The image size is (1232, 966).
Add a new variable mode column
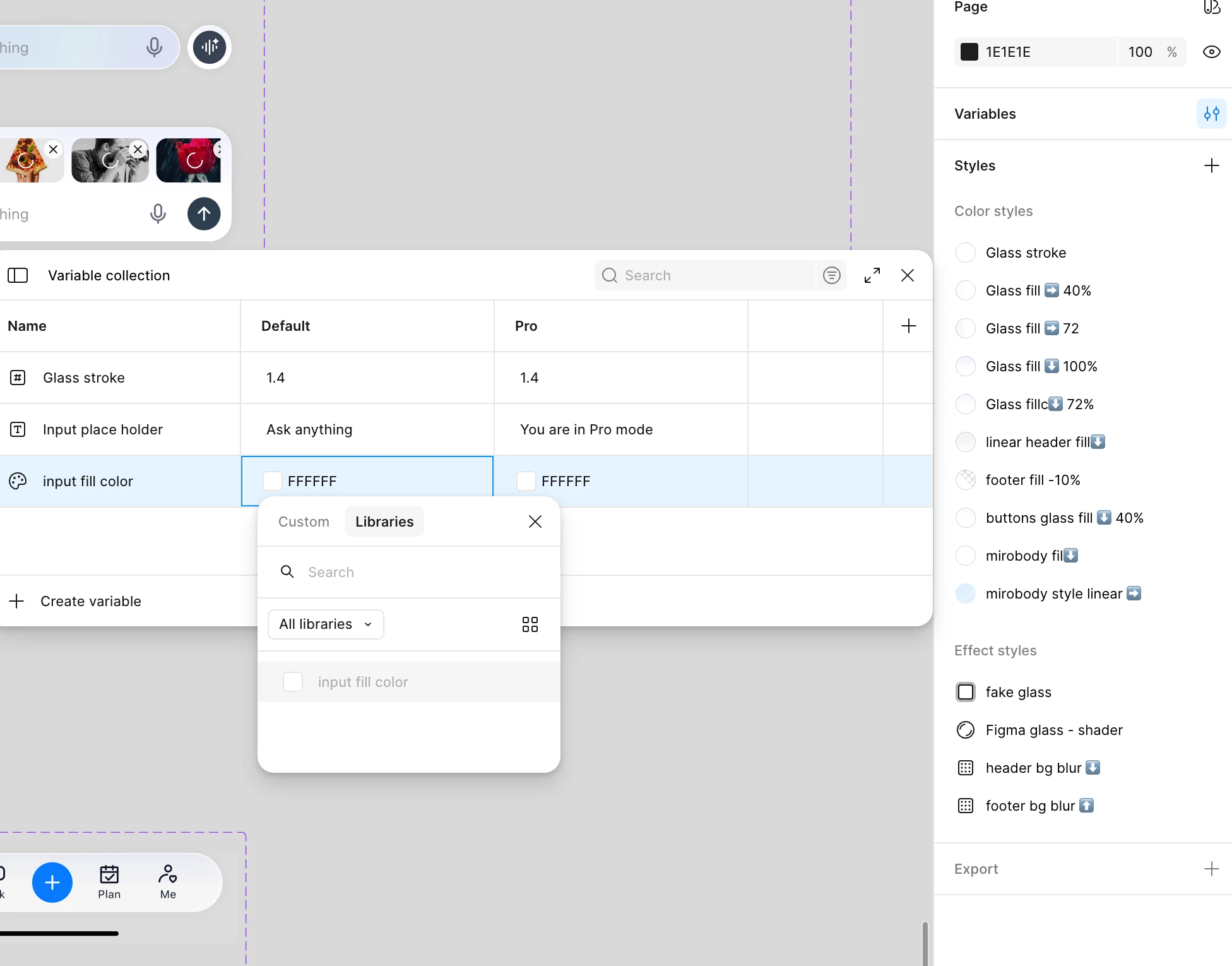click(x=908, y=326)
